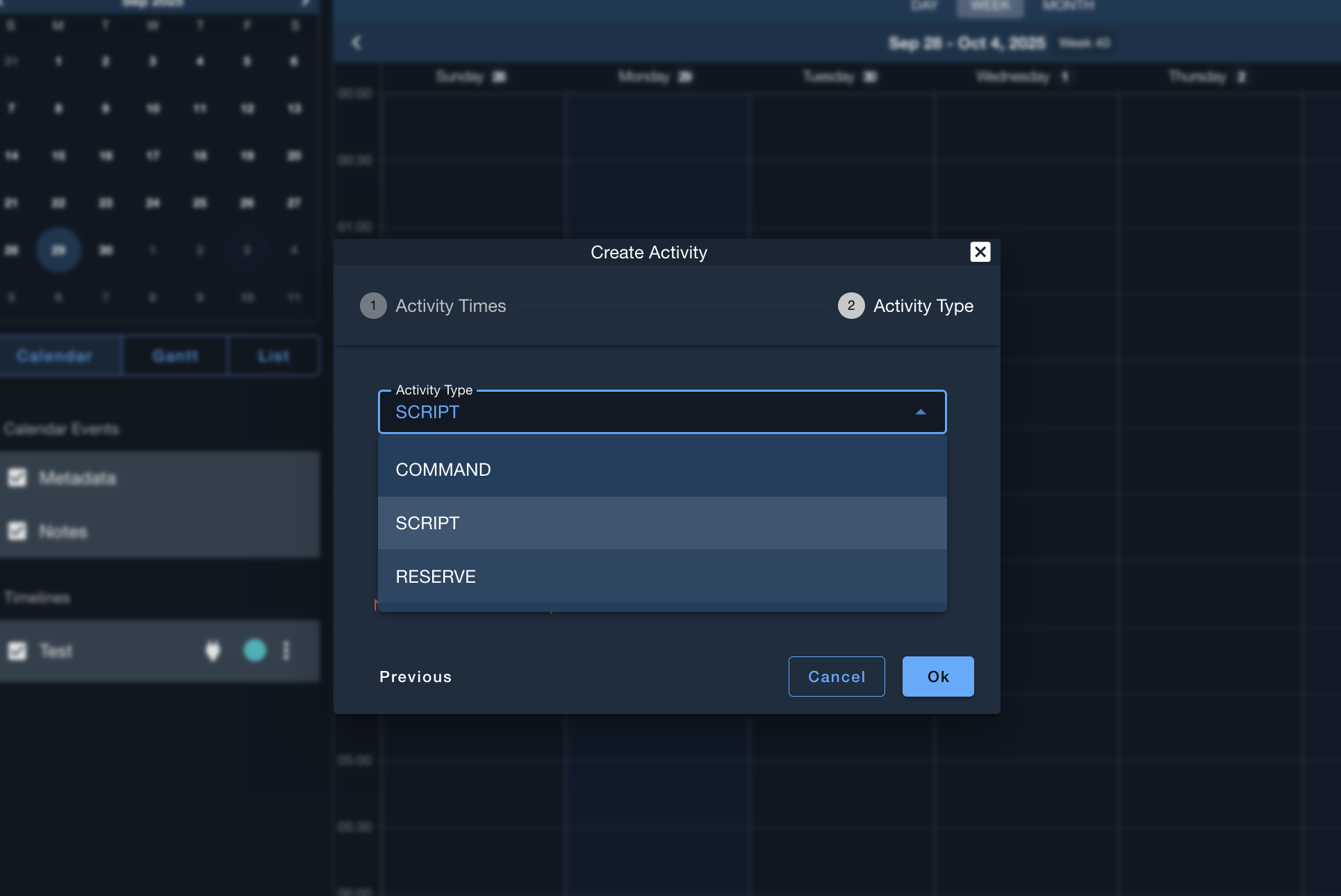
Task: Toggle the Metadata checkbox
Action: click(17, 478)
